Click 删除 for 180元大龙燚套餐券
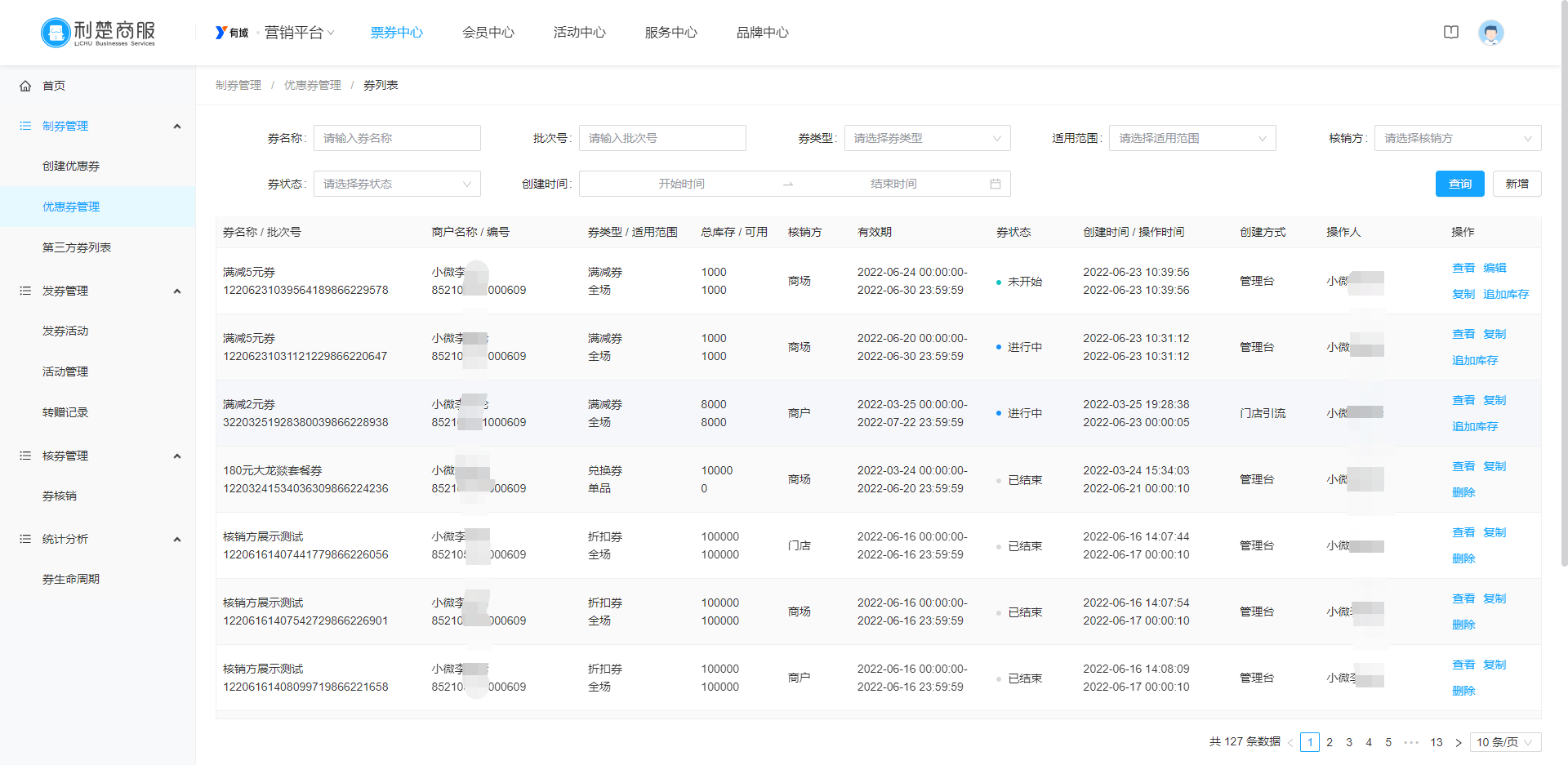Viewport: 1568px width, 765px height. click(1463, 492)
